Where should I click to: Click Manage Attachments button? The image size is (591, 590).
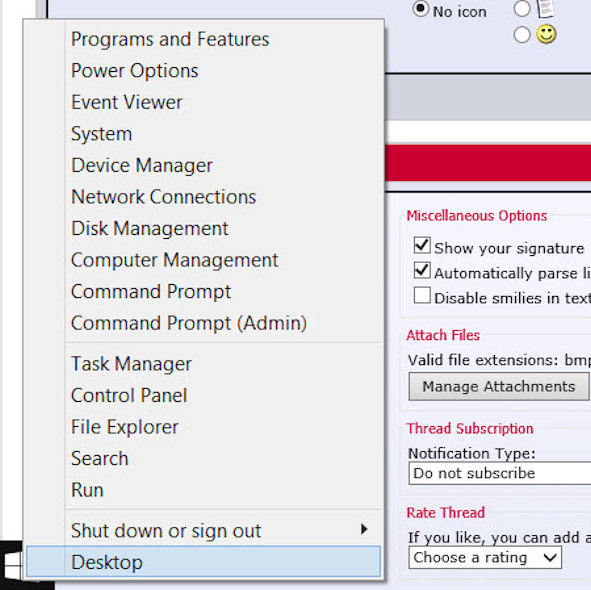[499, 386]
